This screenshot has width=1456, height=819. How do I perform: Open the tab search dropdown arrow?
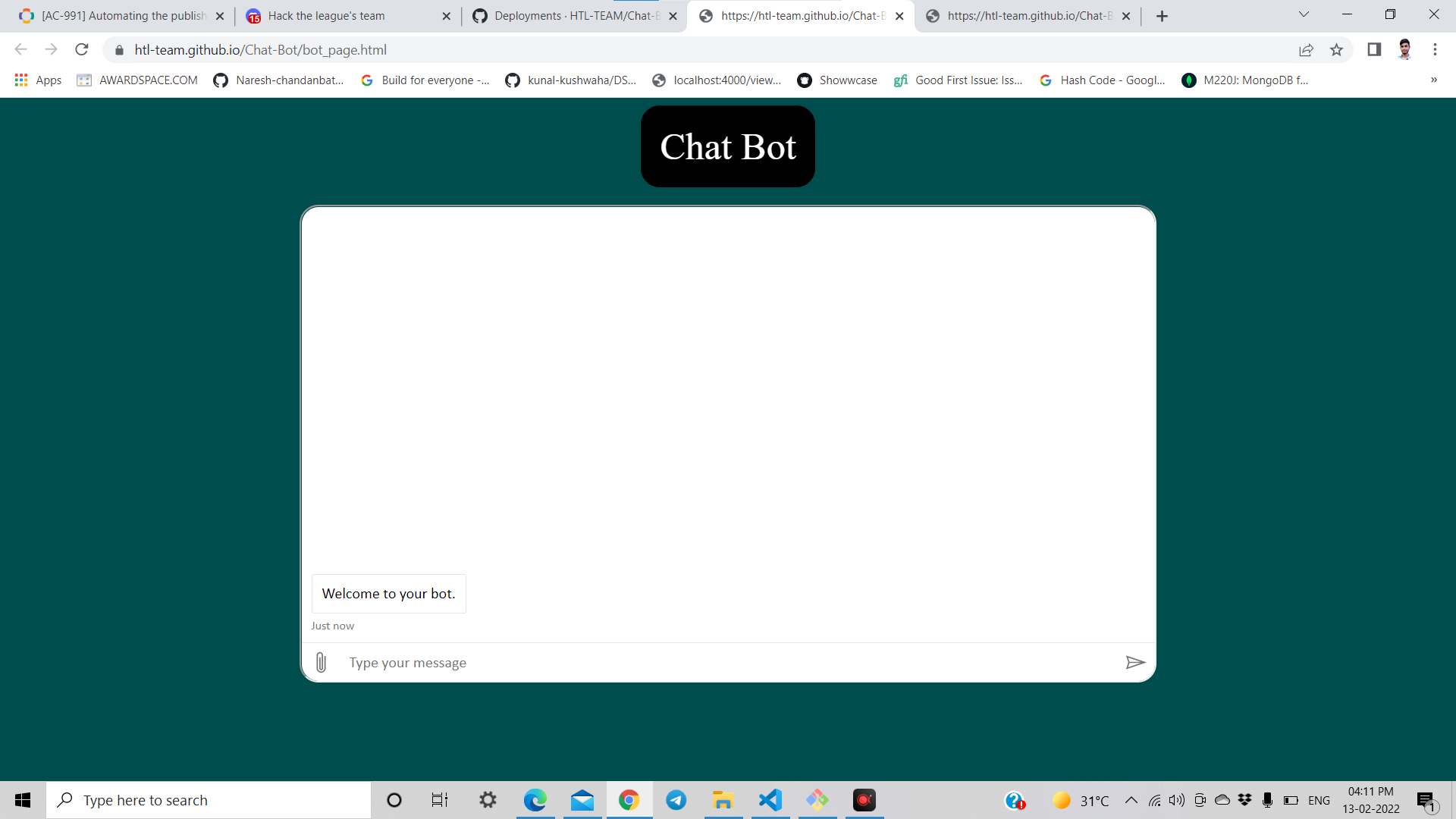(1304, 14)
